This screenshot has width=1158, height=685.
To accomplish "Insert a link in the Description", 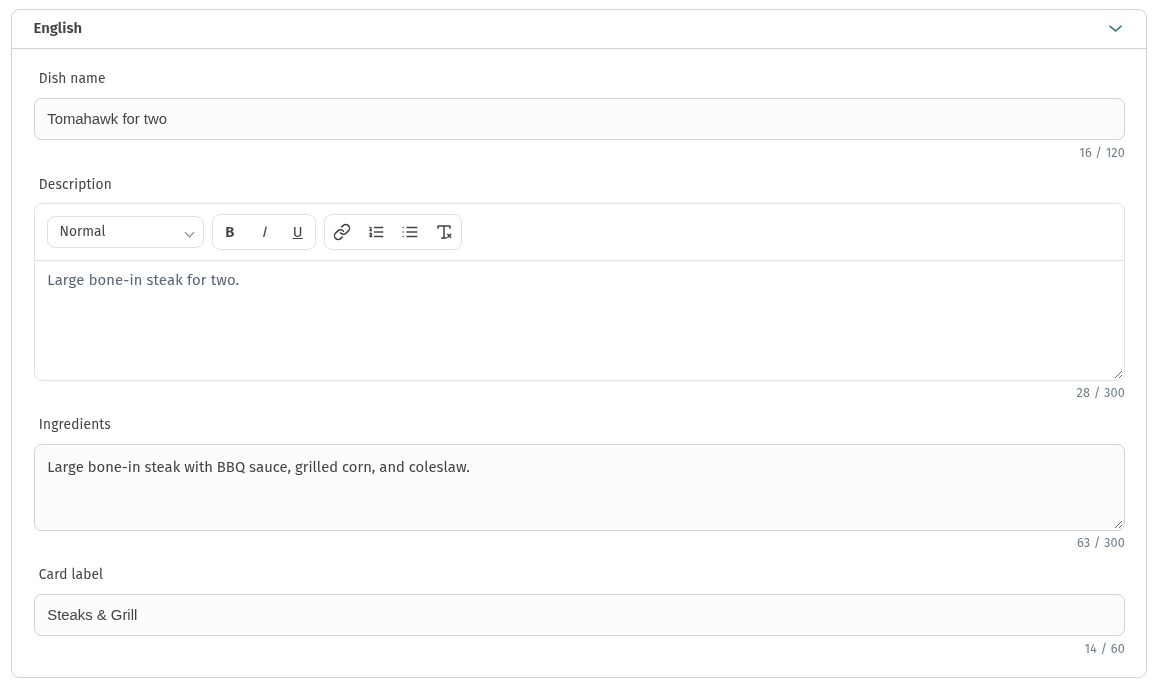I will tap(341, 233).
